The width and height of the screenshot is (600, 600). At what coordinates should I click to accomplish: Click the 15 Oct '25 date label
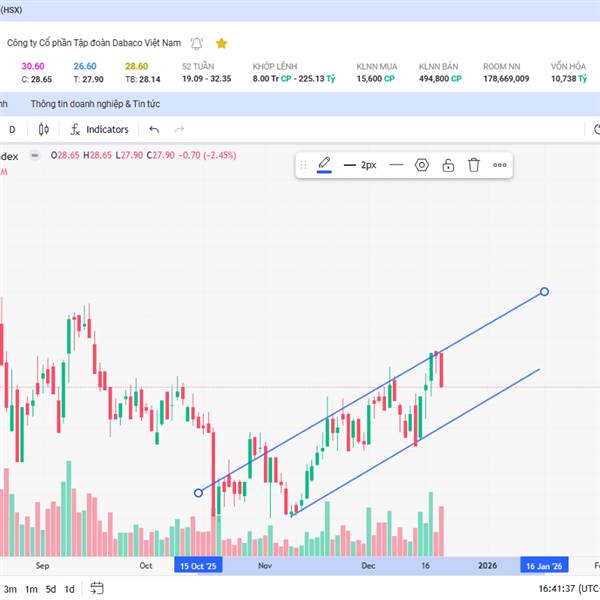coord(198,566)
